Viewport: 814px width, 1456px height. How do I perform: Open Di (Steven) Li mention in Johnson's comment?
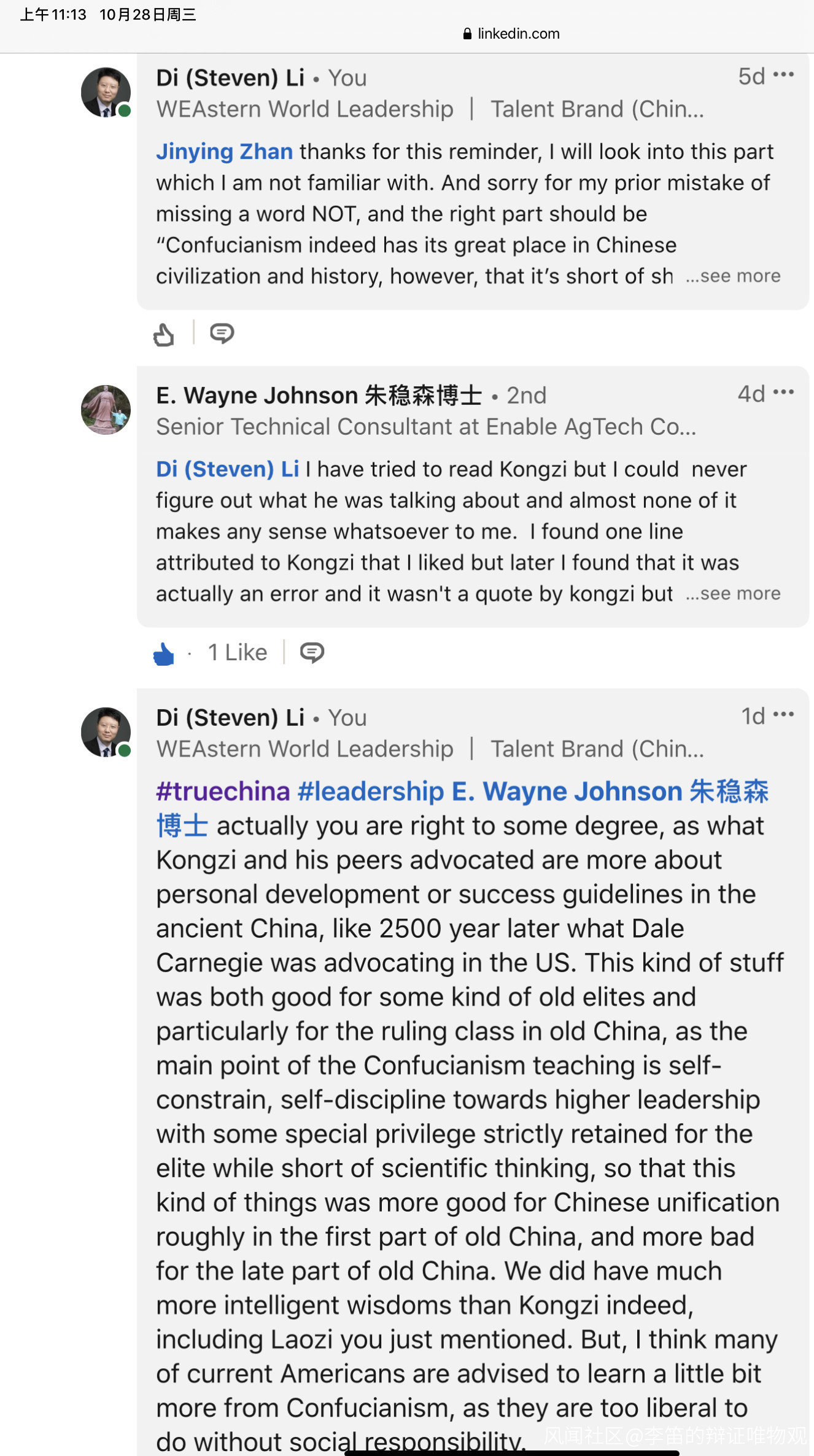227,469
